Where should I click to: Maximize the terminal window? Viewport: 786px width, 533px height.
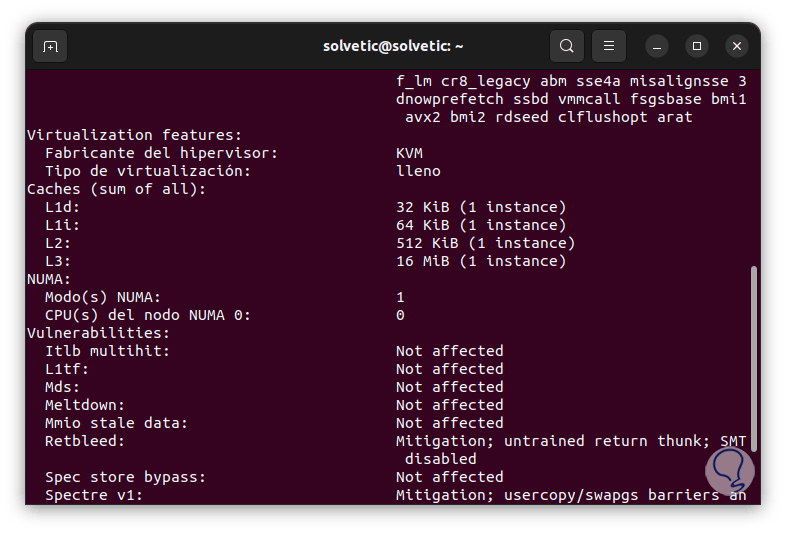point(697,46)
